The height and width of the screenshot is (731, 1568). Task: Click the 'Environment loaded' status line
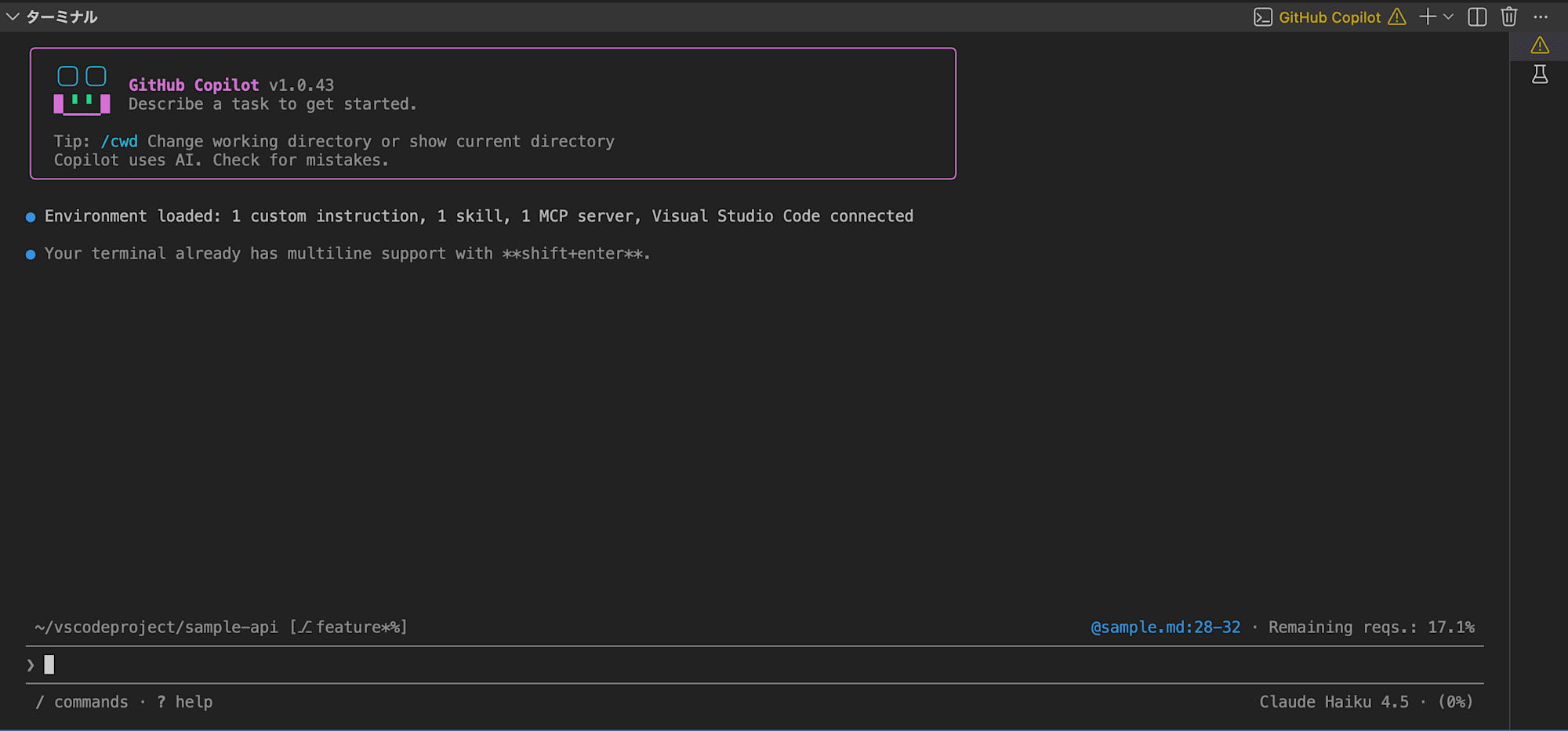[479, 216]
